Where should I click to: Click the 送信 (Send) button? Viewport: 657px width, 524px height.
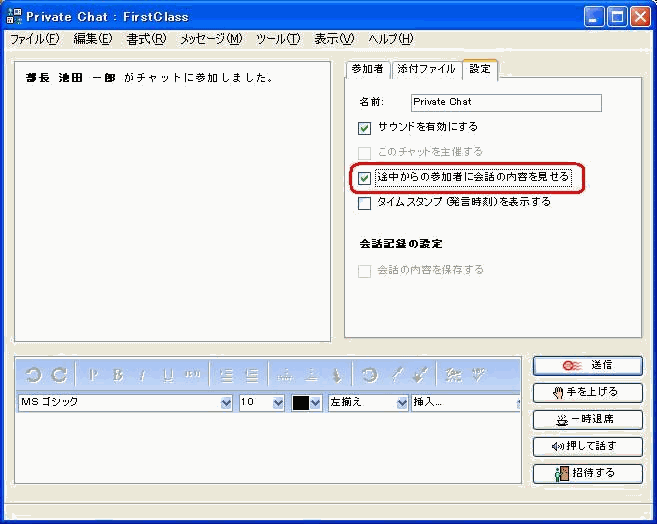tap(587, 366)
